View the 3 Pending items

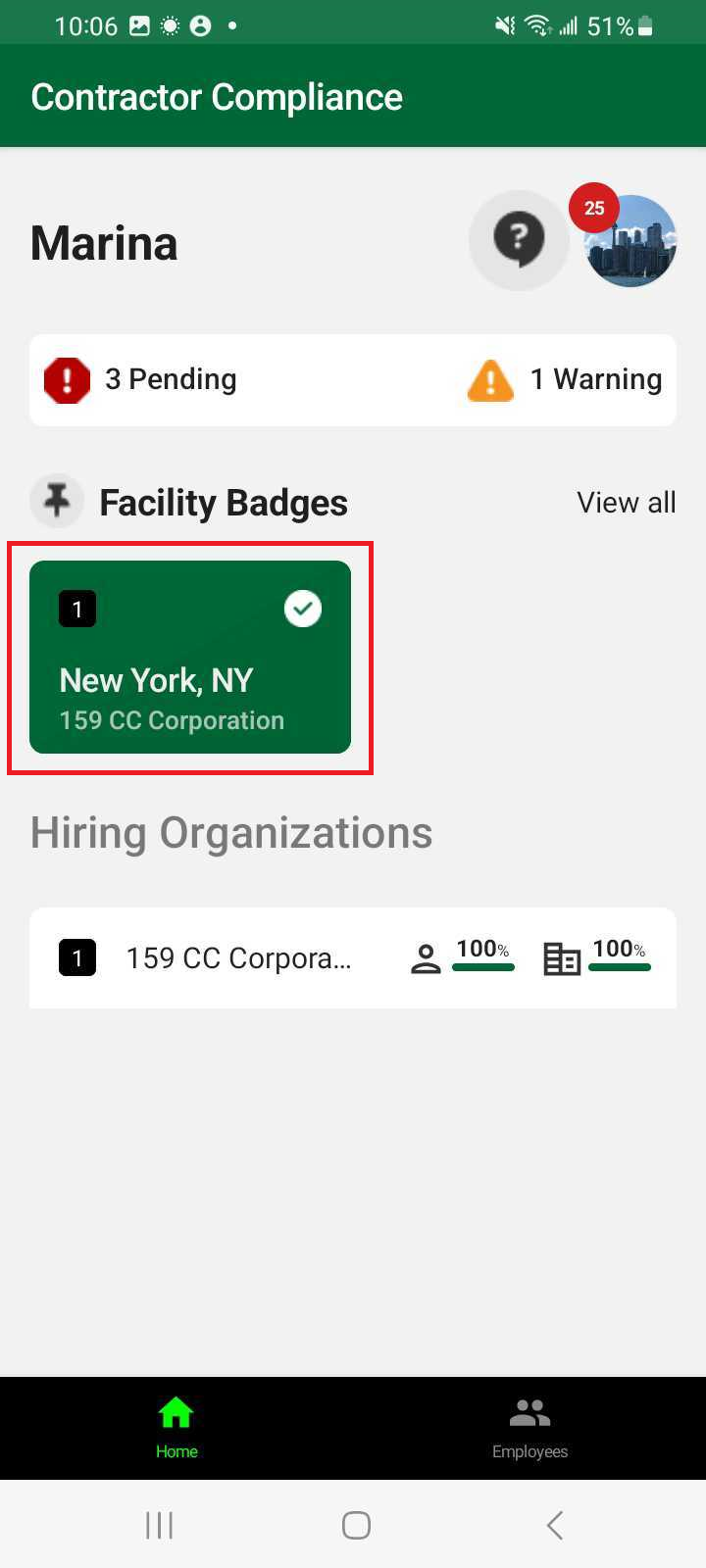171,380
